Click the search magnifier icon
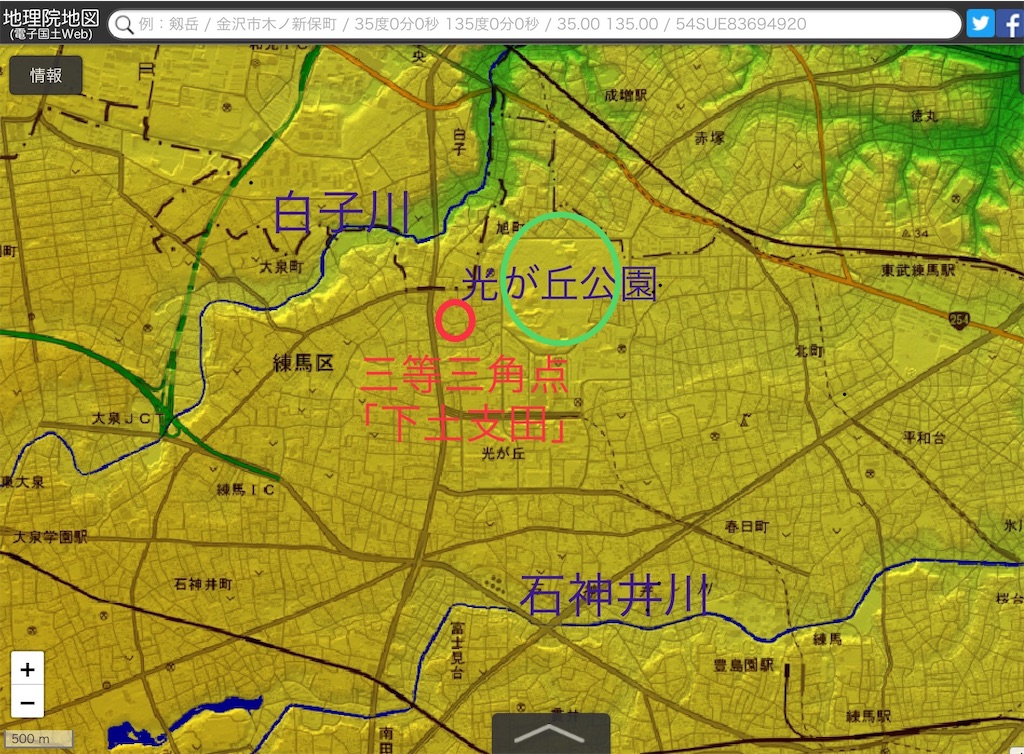The width and height of the screenshot is (1024, 754). point(123,25)
